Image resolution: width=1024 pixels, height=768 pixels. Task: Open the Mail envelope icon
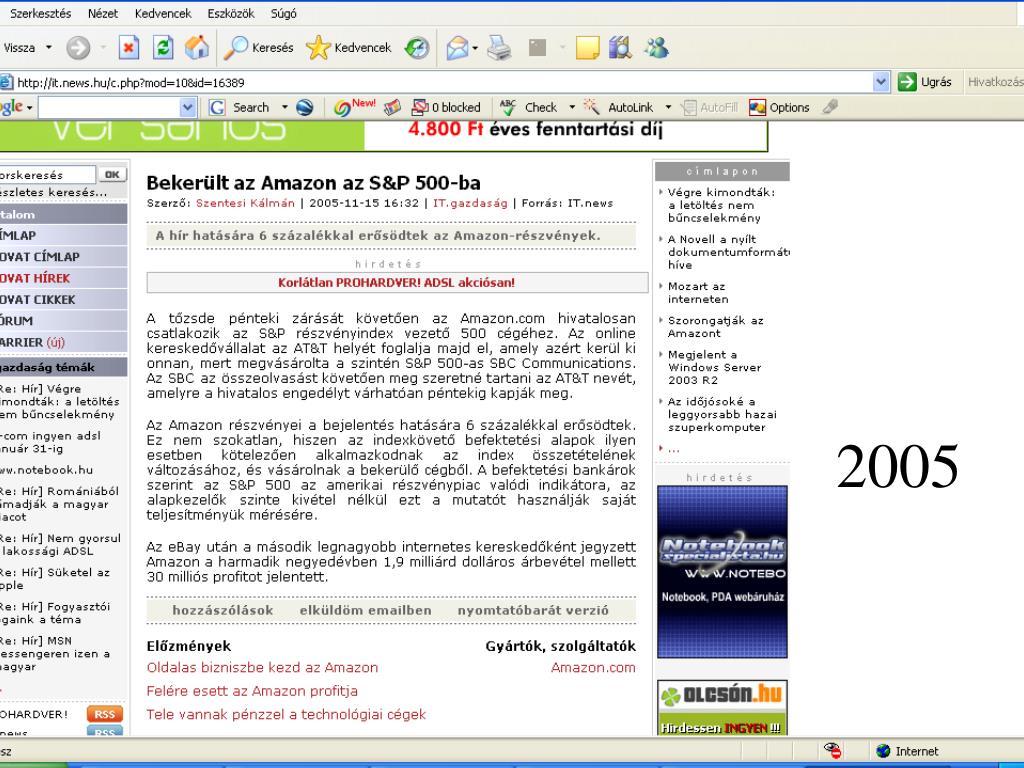click(x=457, y=48)
